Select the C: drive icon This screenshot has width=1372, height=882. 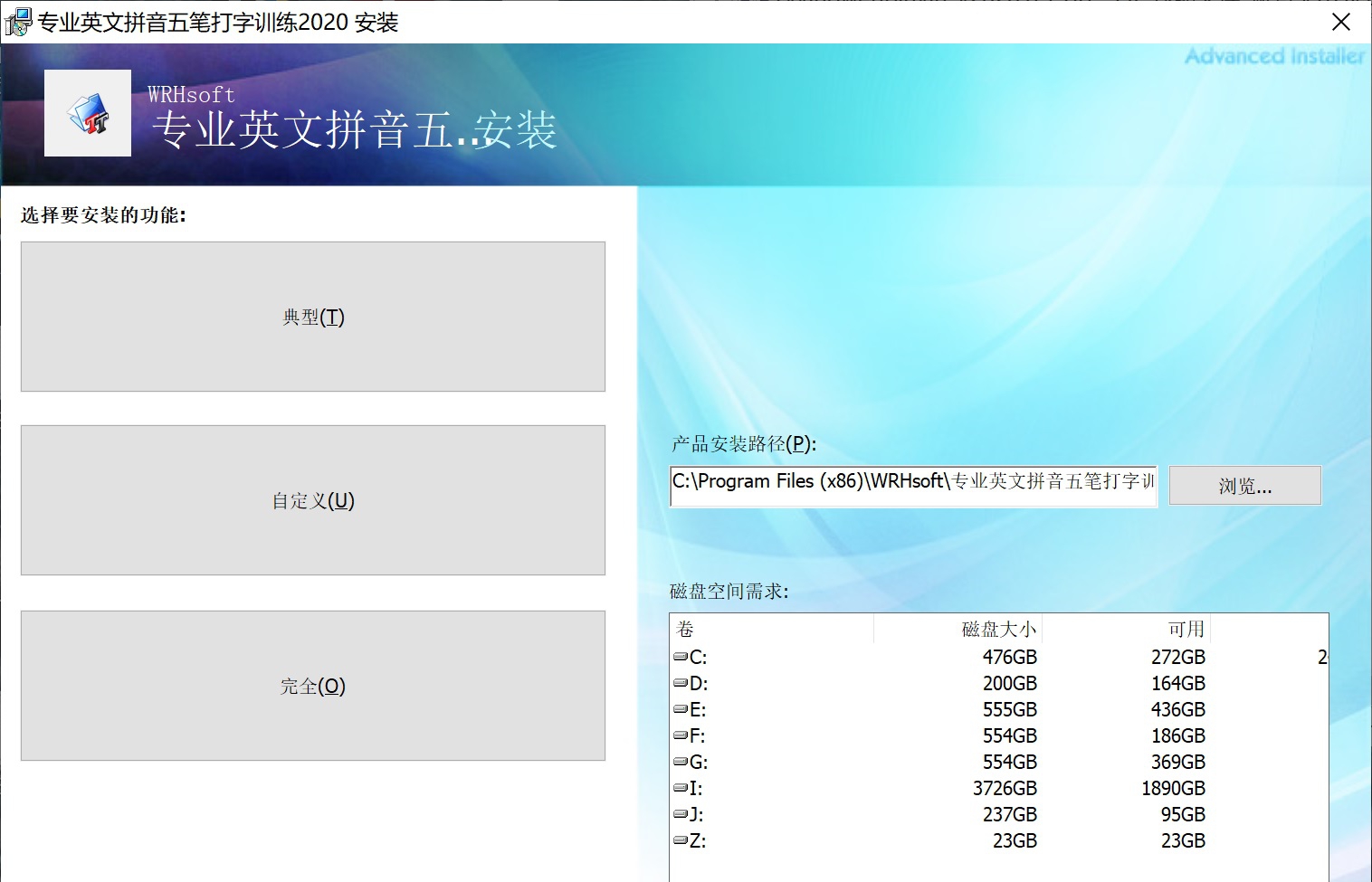pos(679,657)
